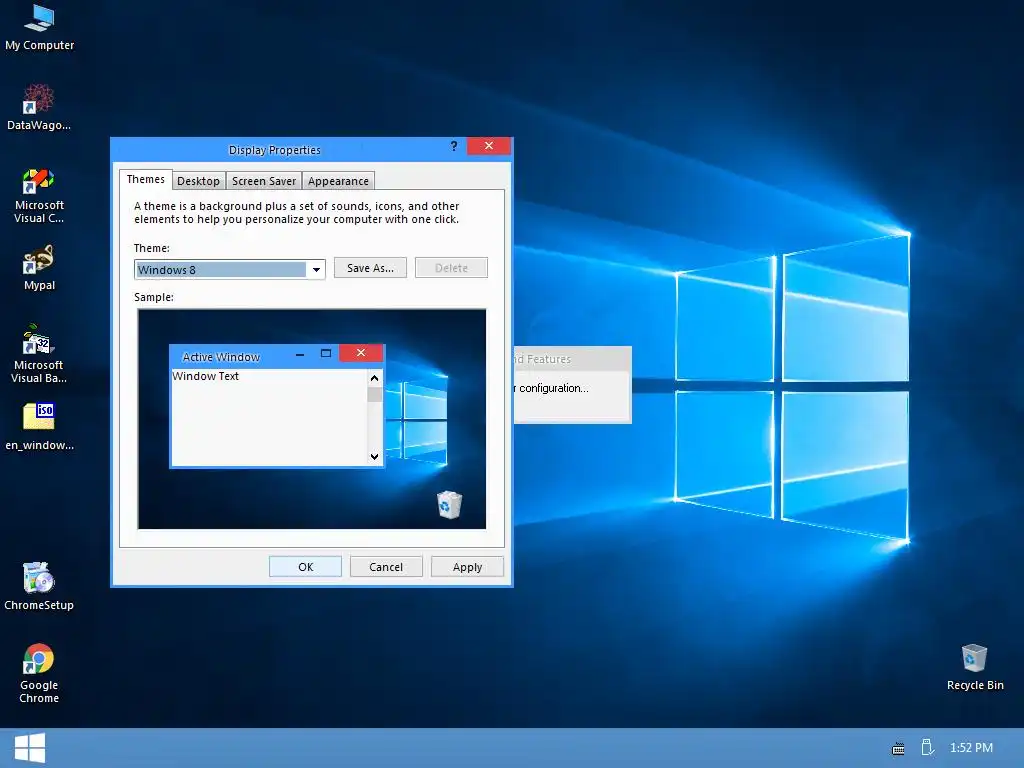Expand the Theme dropdown arrow
The width and height of the screenshot is (1024, 768).
pyautogui.click(x=316, y=270)
